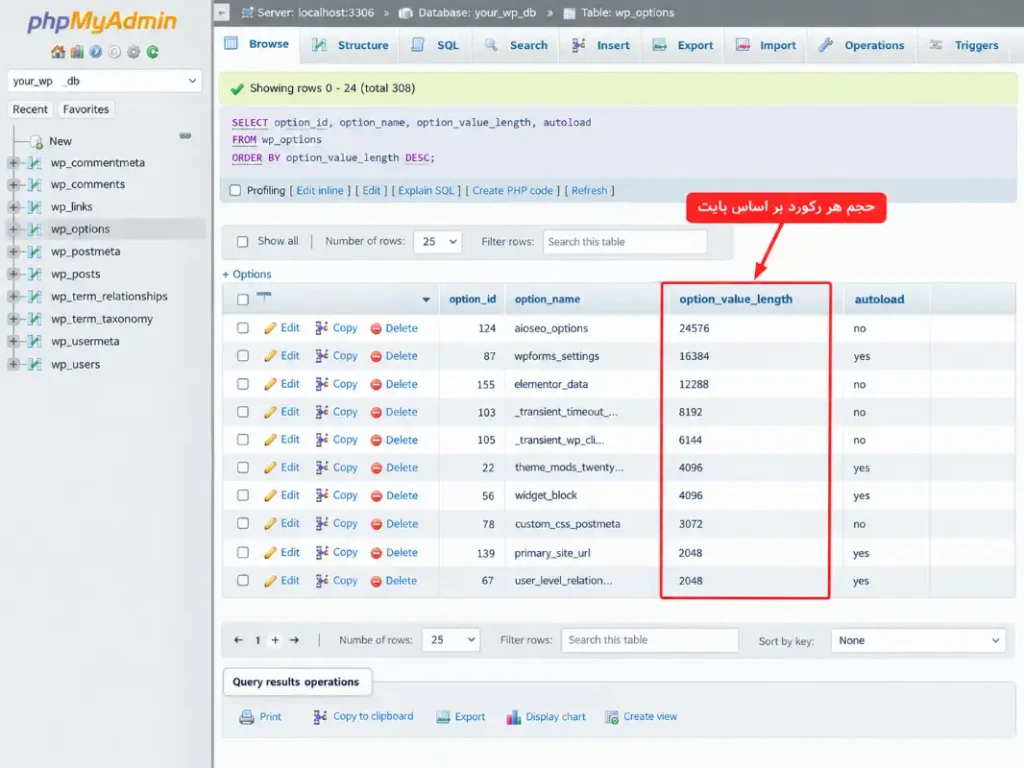The image size is (1024, 768).
Task: Expand the wp_commentmeta tree node
Action: point(13,163)
